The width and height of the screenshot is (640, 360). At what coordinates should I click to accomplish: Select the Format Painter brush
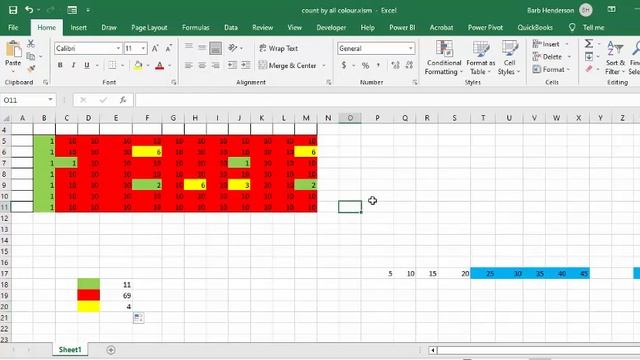[31, 69]
